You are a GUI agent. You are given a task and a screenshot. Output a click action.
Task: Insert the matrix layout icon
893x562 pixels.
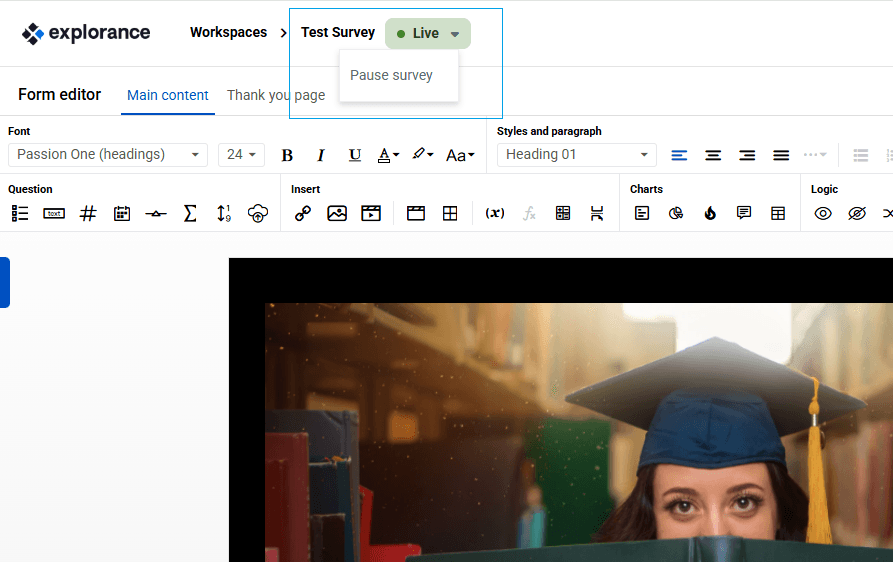pos(563,214)
